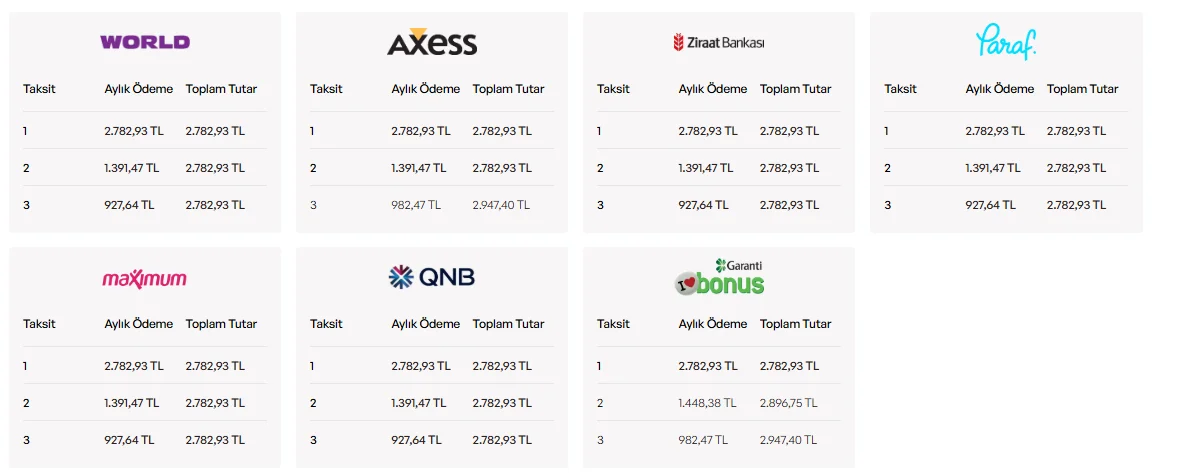Click the Ziraat Bankası logo

click(719, 42)
